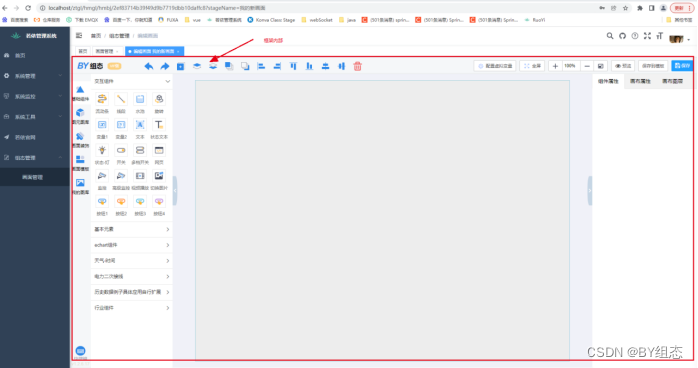Click the undo arrow in the editor toolbar
The width and height of the screenshot is (698, 368).
[x=149, y=66]
